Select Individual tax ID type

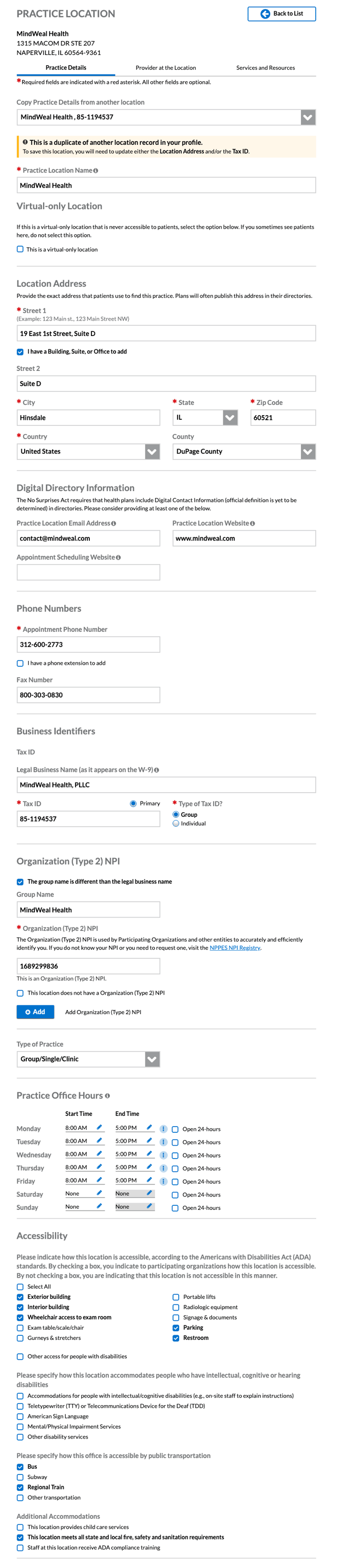[176, 824]
